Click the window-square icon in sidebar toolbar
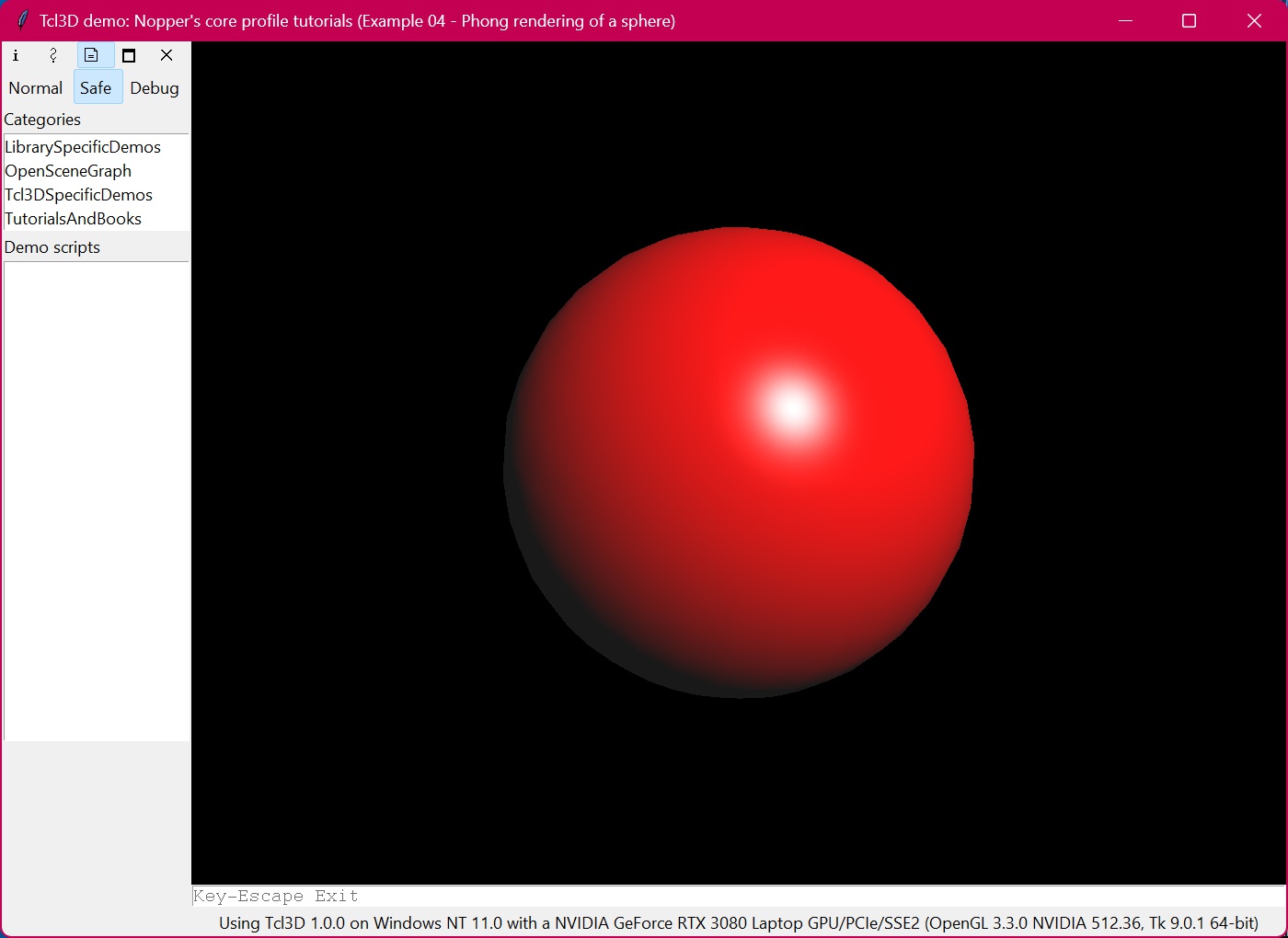 tap(129, 55)
